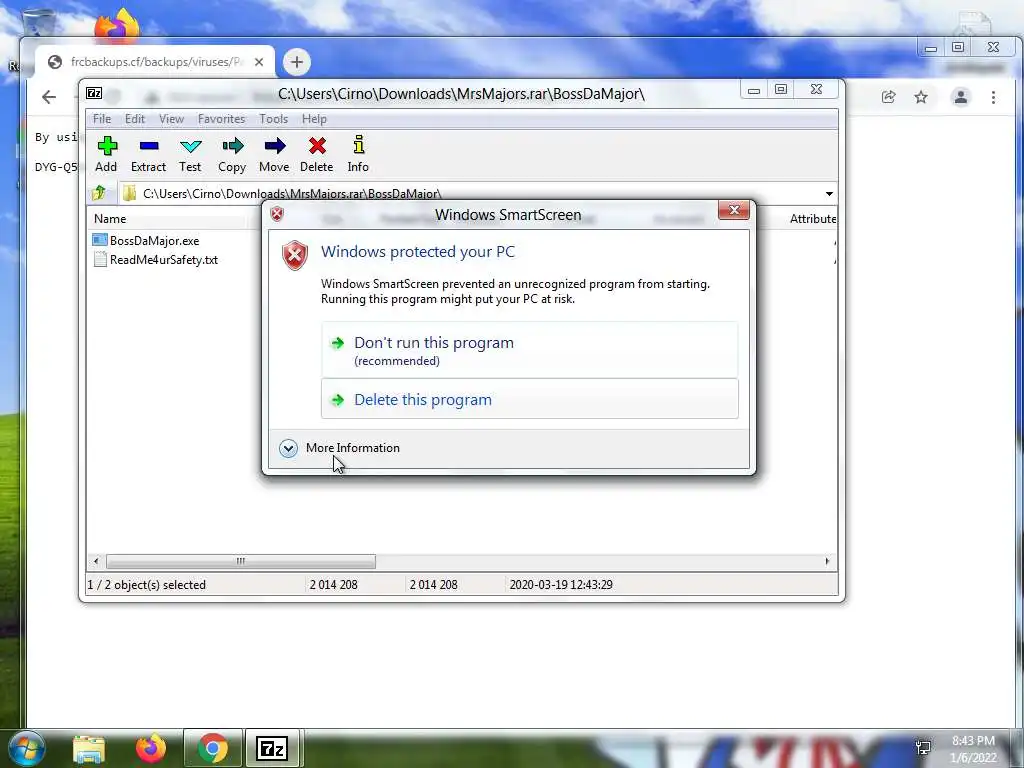Click the Info toolbar icon

[359, 144]
